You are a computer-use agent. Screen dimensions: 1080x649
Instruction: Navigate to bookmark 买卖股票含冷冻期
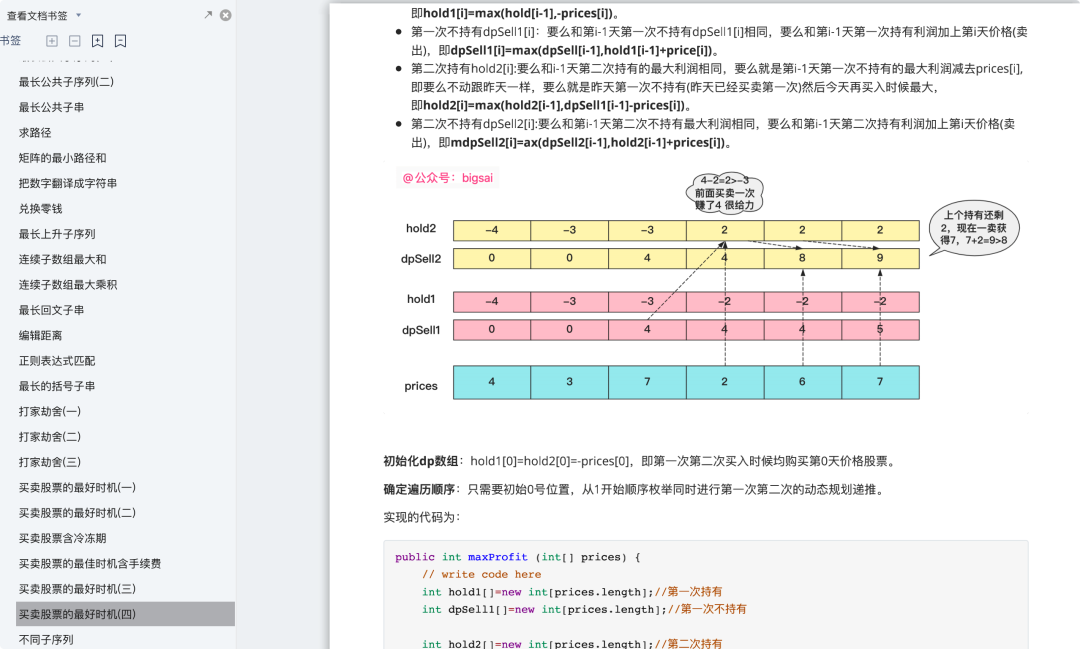tap(63, 539)
